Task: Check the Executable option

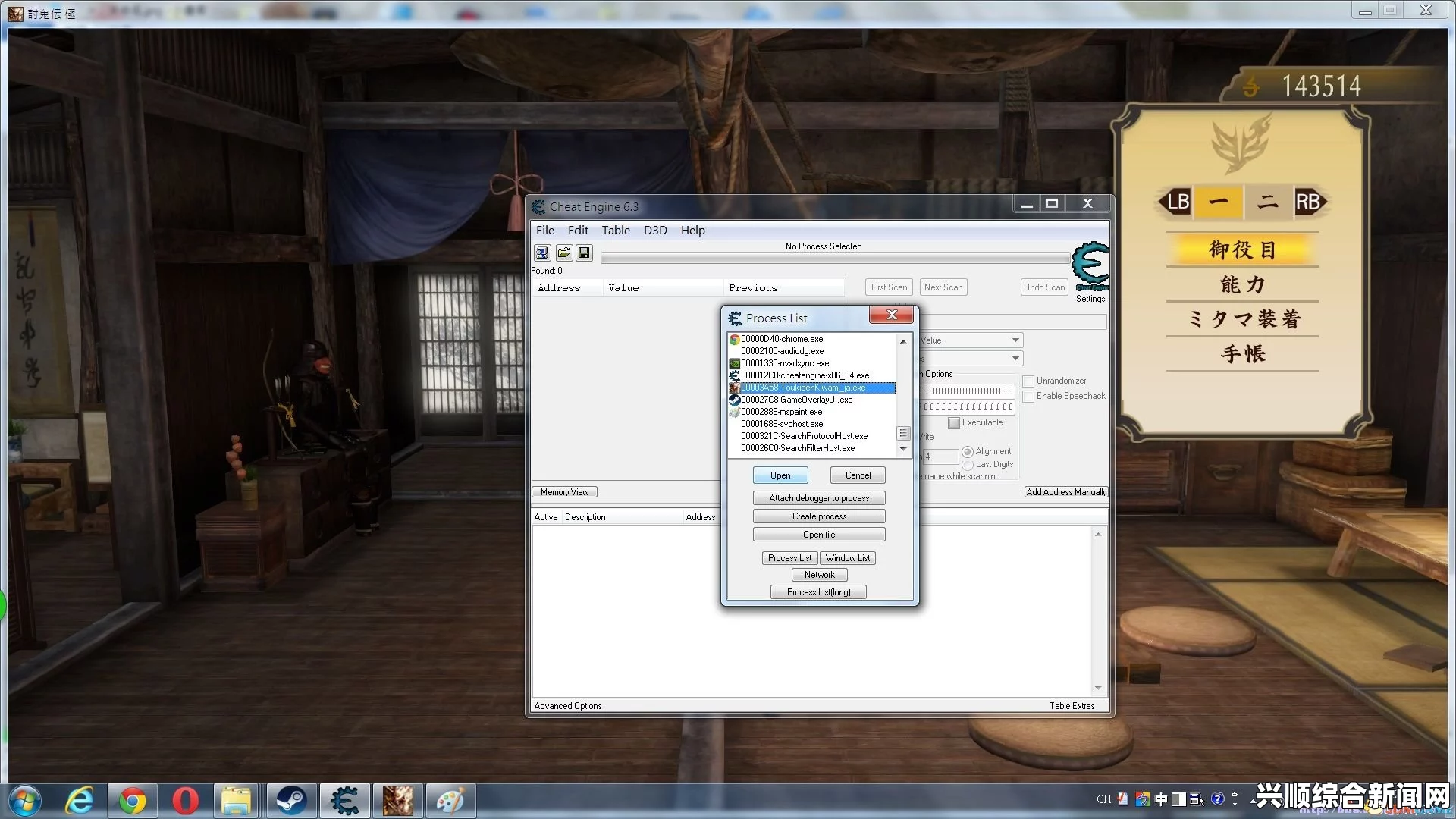Action: 954,423
